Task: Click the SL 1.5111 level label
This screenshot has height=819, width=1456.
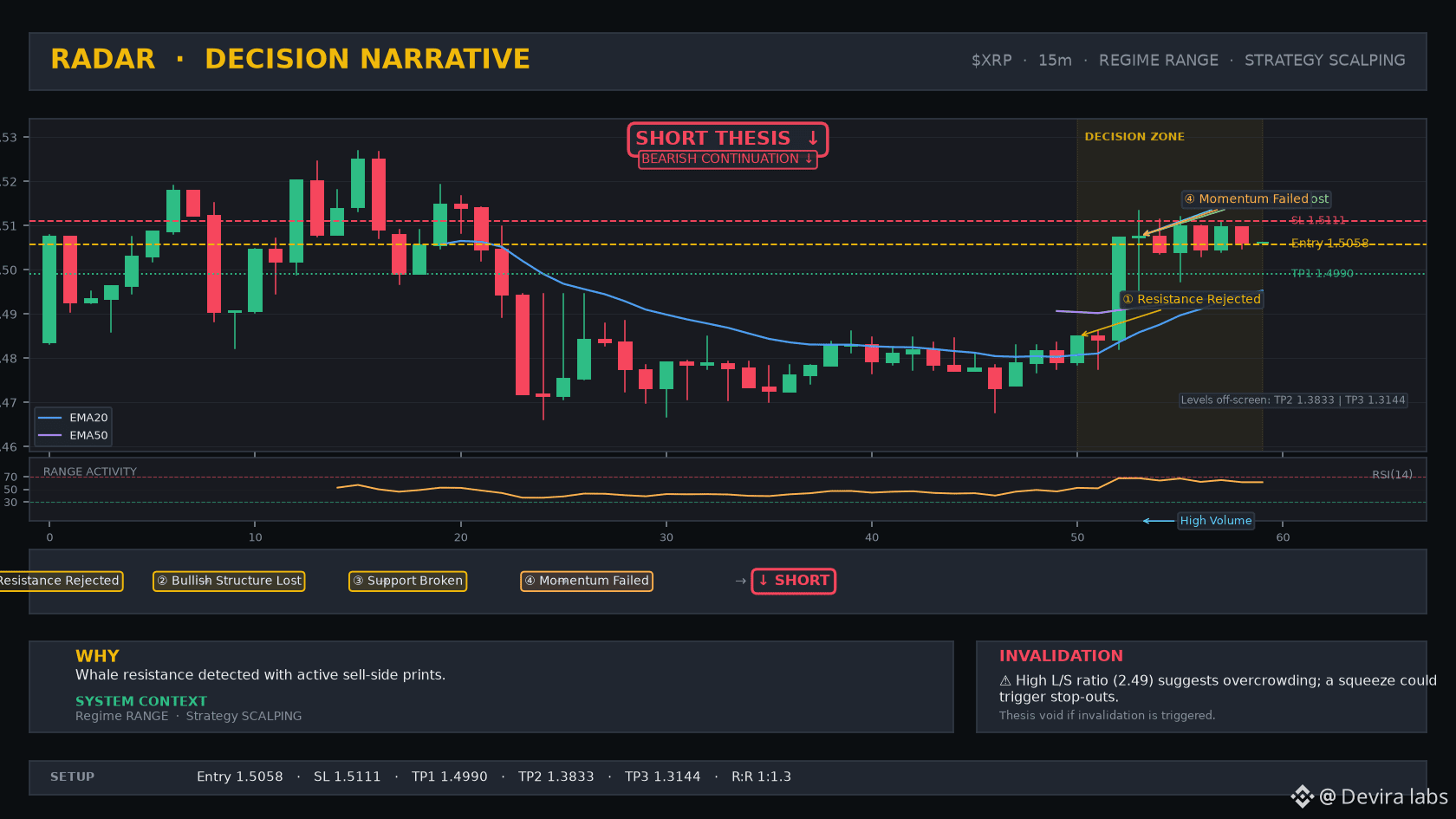Action: [1318, 220]
